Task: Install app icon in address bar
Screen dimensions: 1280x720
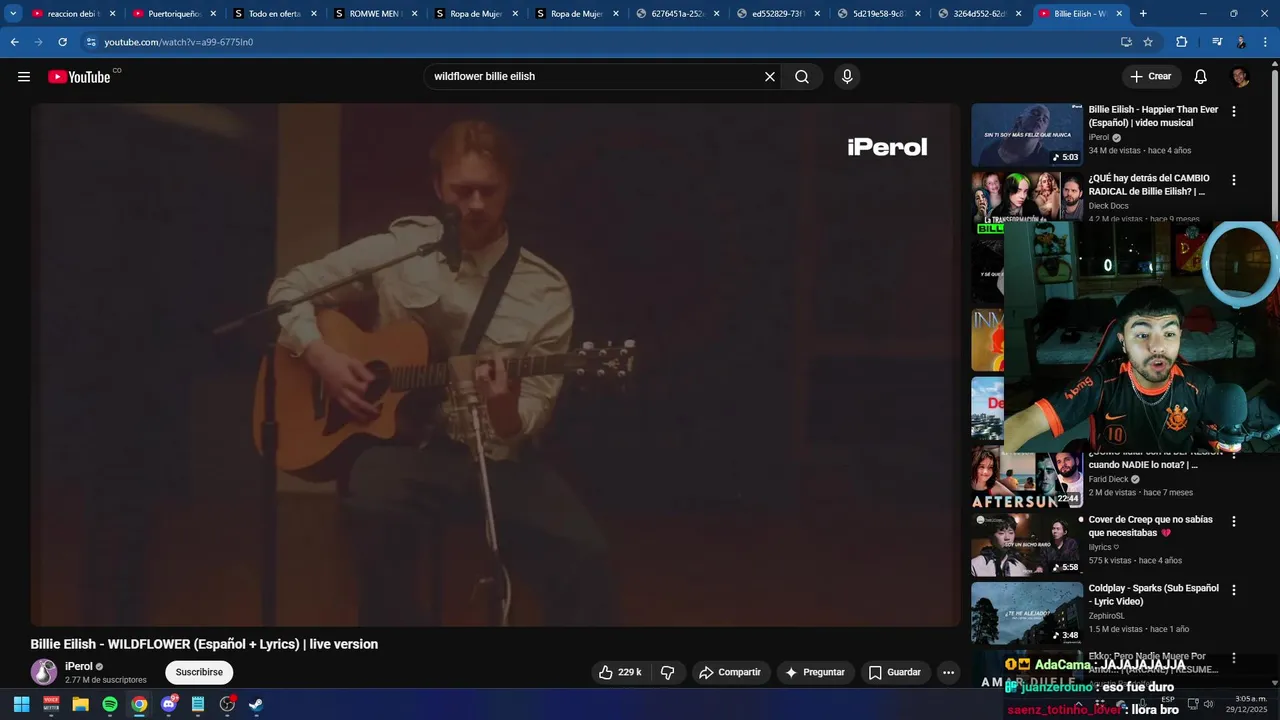Action: 1126,42
